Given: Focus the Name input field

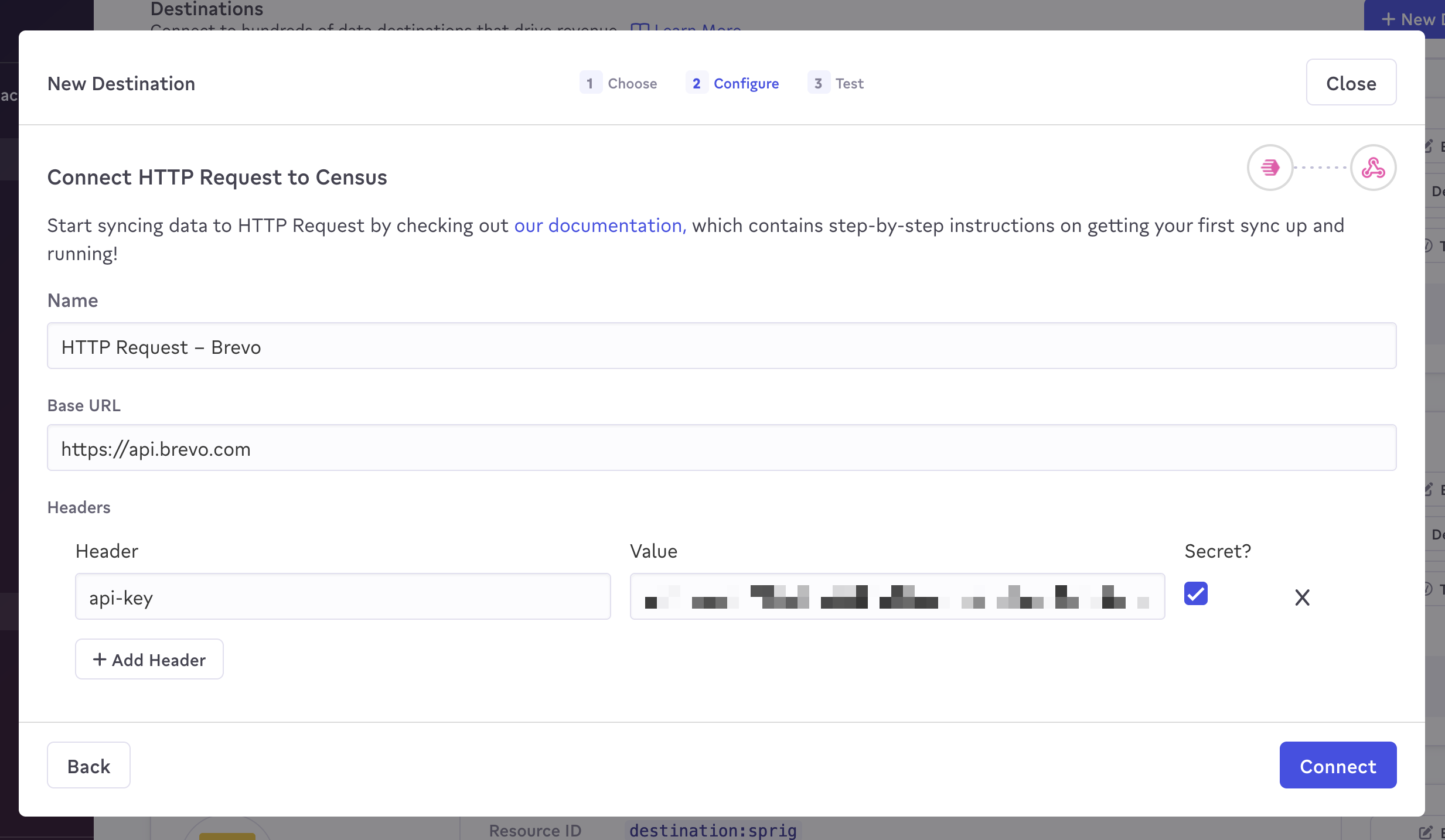Looking at the screenshot, I should [721, 346].
